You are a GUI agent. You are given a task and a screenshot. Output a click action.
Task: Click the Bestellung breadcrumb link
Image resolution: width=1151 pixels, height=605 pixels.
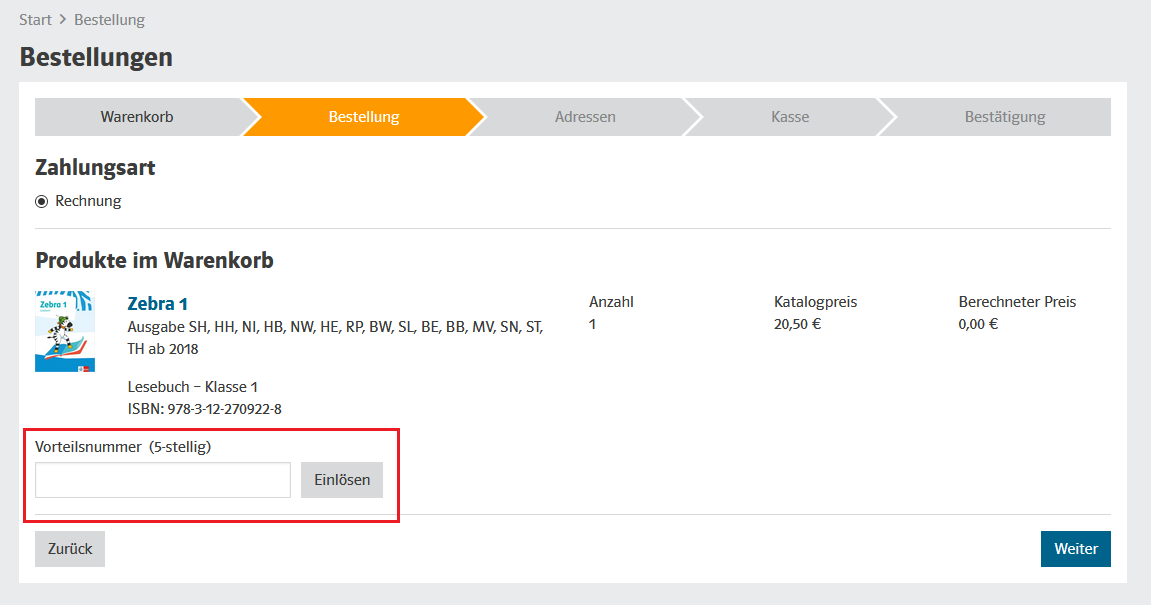(109, 20)
